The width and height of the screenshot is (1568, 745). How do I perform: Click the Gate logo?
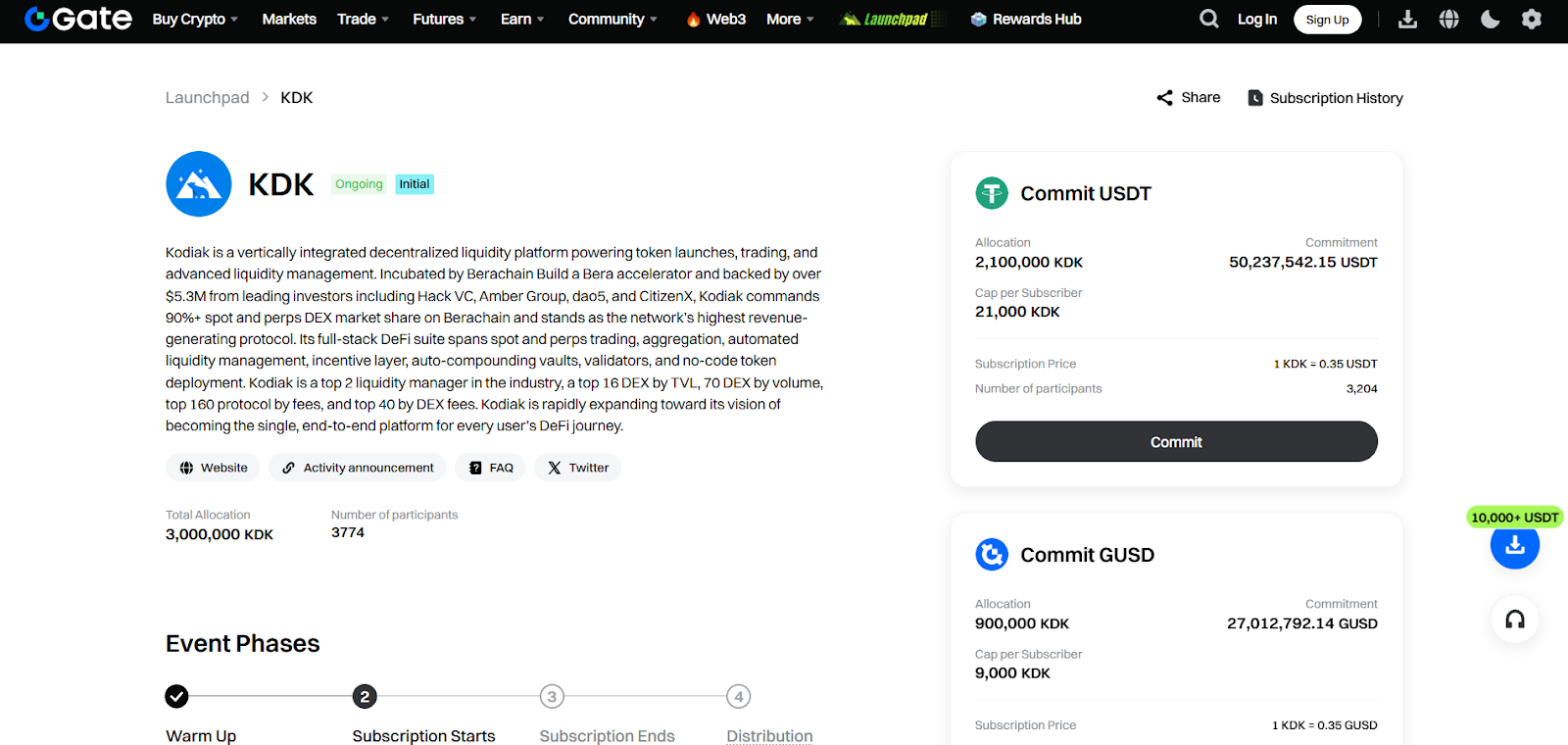click(x=78, y=19)
